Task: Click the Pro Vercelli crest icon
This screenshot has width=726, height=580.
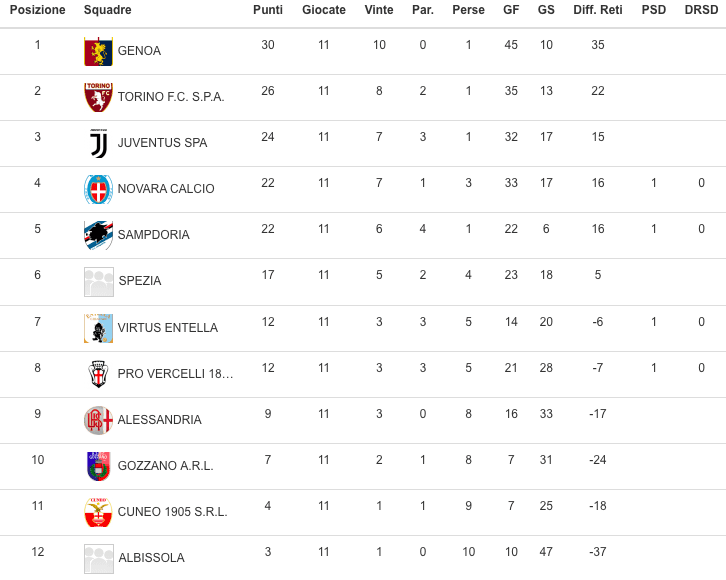Action: [98, 374]
